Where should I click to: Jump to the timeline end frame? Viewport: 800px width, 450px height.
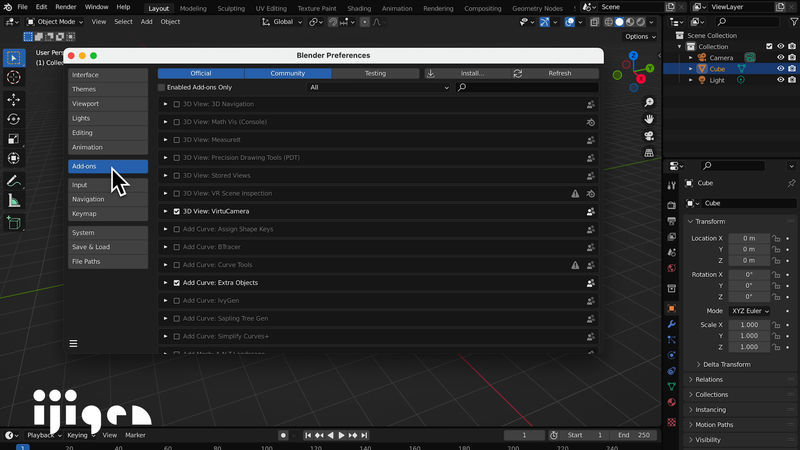[364, 435]
